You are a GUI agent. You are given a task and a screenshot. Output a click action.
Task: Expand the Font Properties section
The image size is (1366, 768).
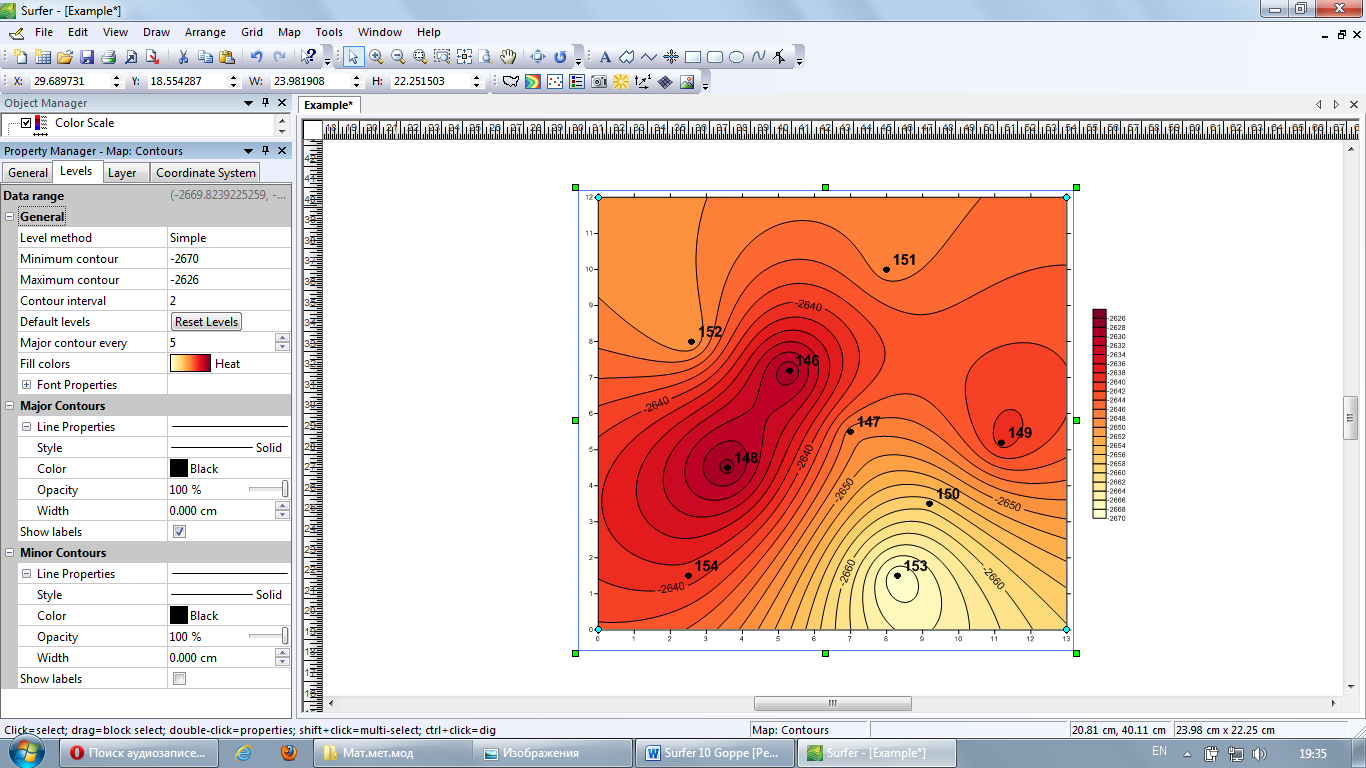(26, 385)
